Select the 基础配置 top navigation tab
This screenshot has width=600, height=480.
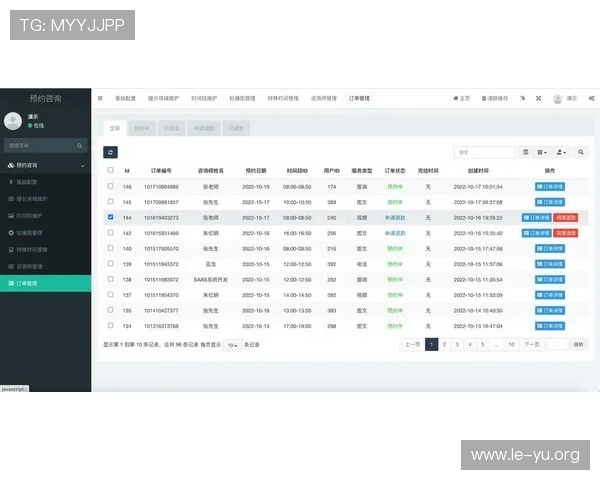(x=124, y=98)
